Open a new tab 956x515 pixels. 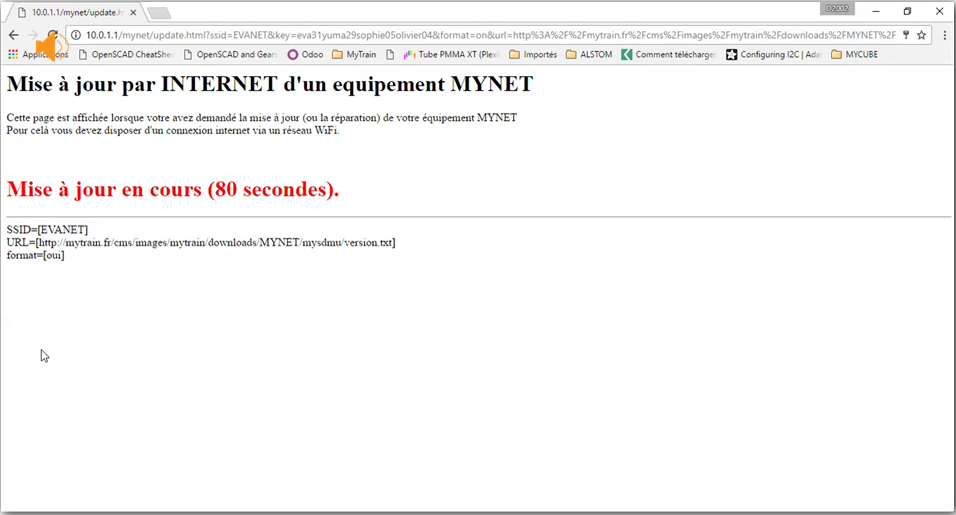[x=159, y=13]
